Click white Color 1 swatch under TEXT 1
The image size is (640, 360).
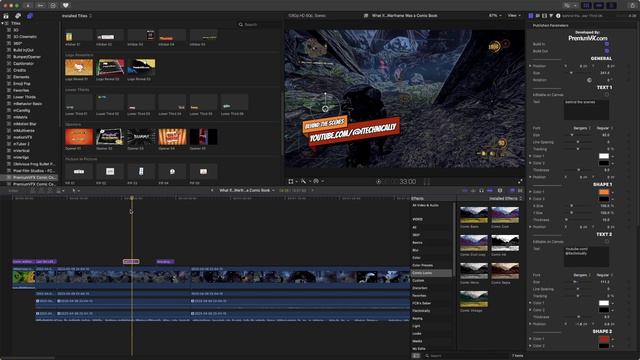point(604,156)
